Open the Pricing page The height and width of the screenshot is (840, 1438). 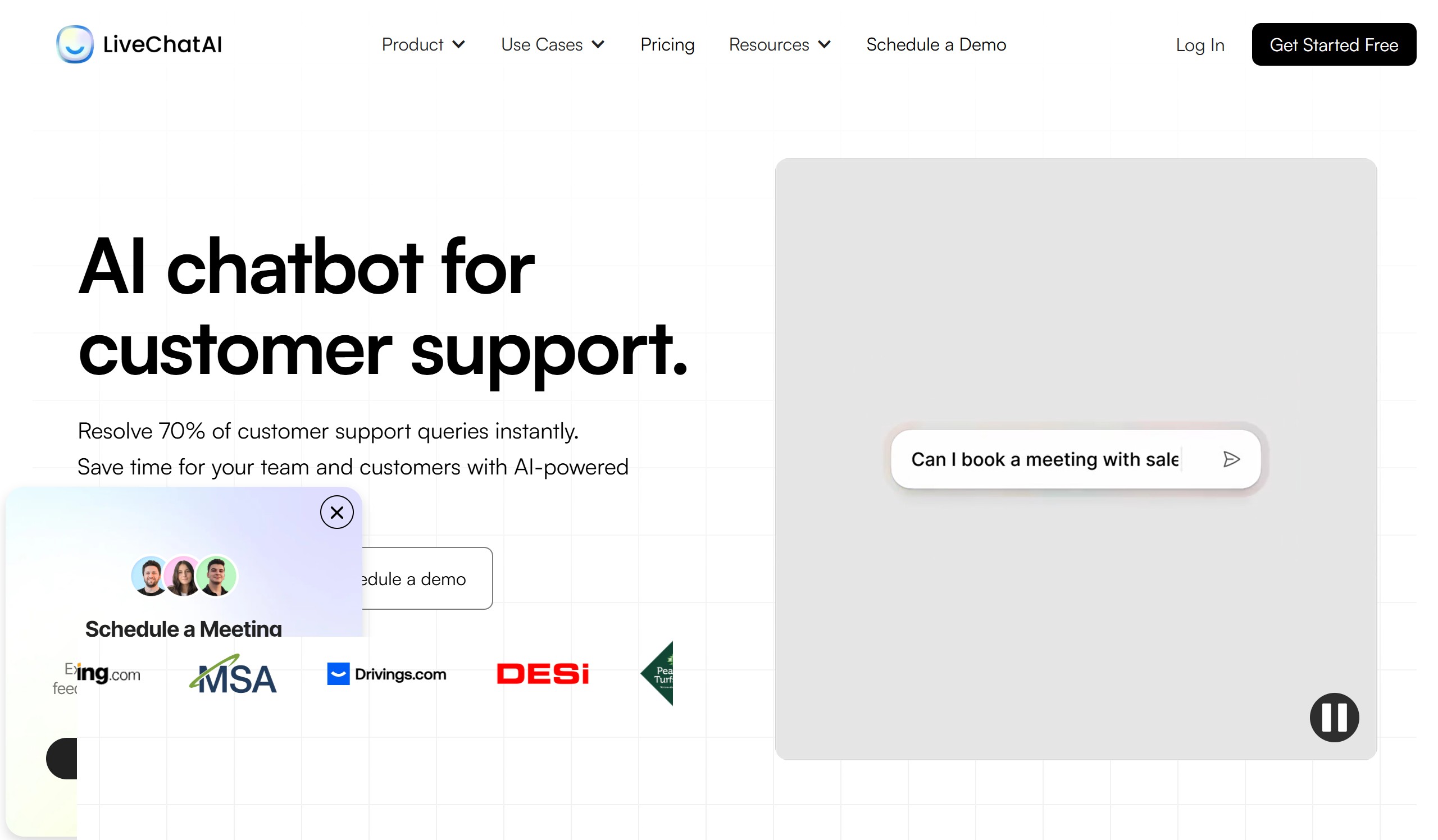click(x=667, y=44)
